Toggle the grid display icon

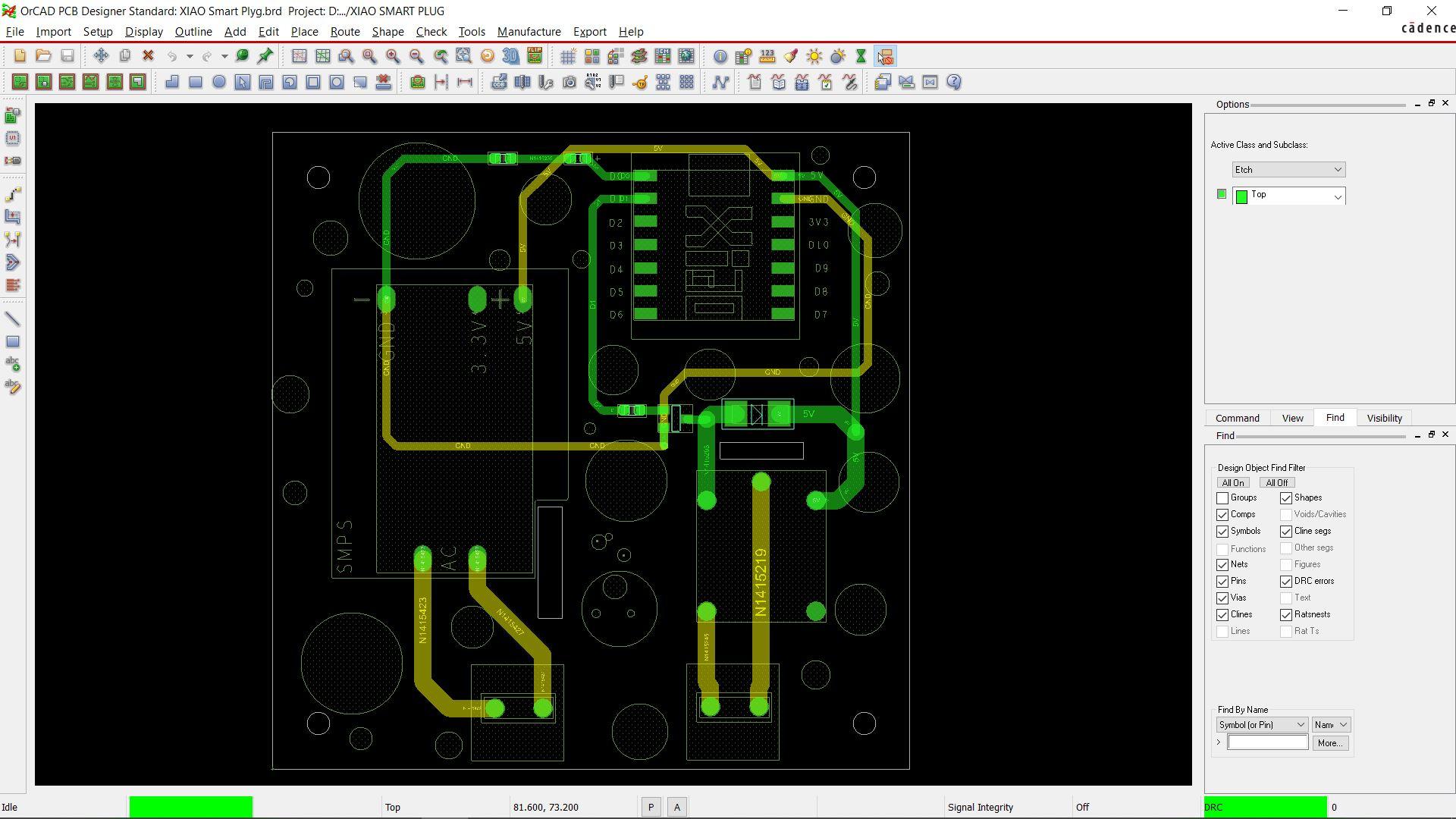[x=568, y=56]
